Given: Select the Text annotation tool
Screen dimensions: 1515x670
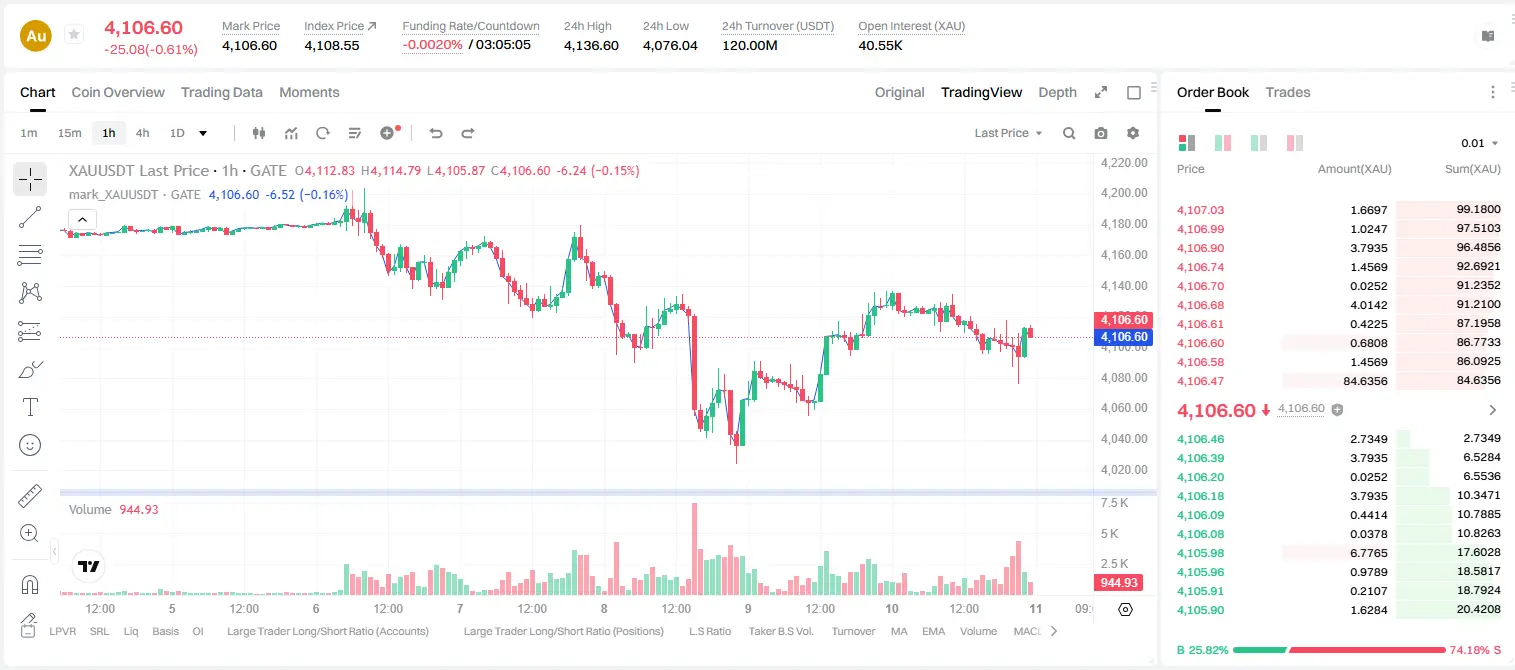Looking at the screenshot, I should click(30, 407).
